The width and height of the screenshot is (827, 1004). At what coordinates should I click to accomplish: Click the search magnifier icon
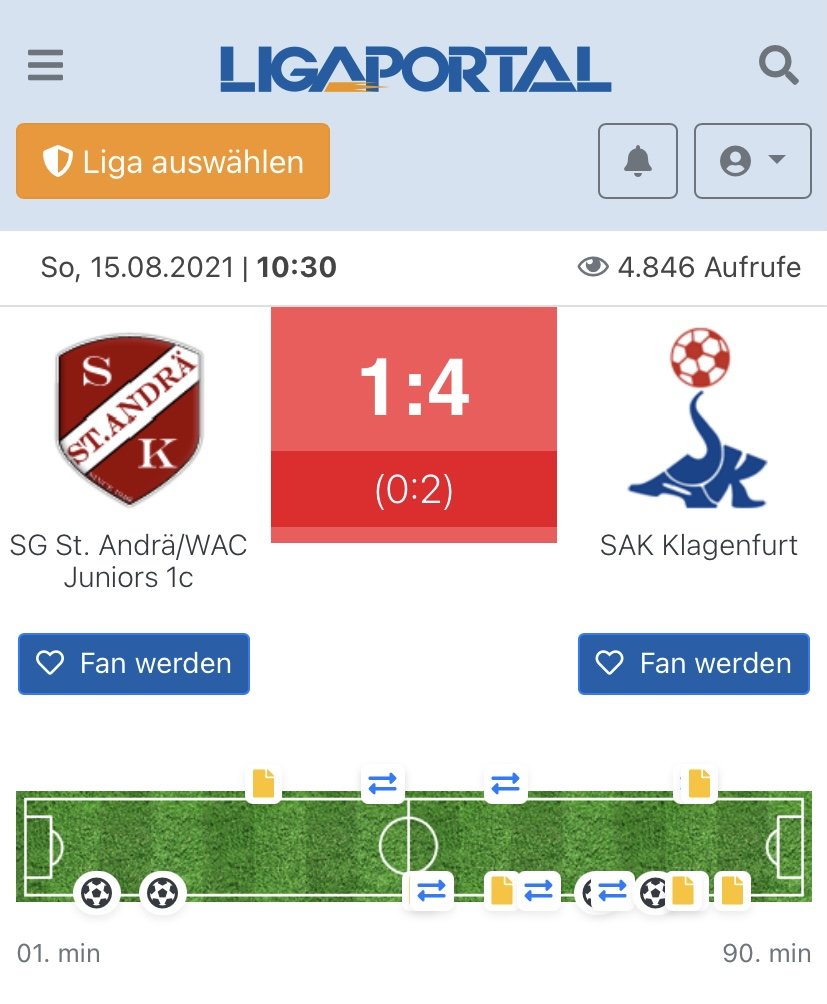[x=778, y=65]
